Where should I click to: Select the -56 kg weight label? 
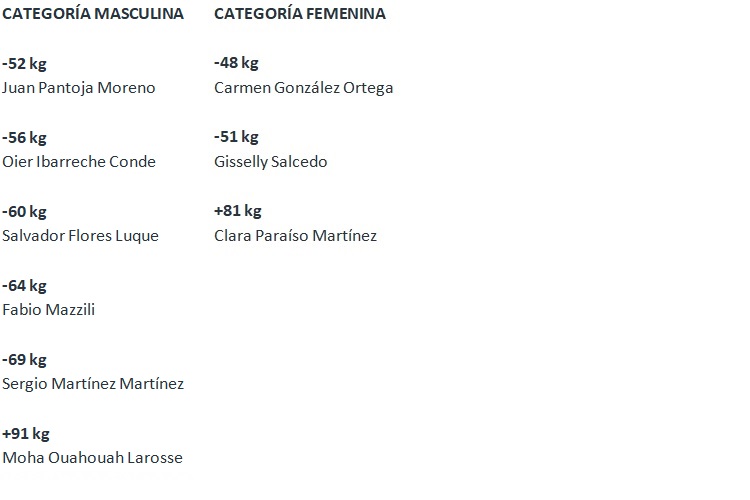click(24, 137)
